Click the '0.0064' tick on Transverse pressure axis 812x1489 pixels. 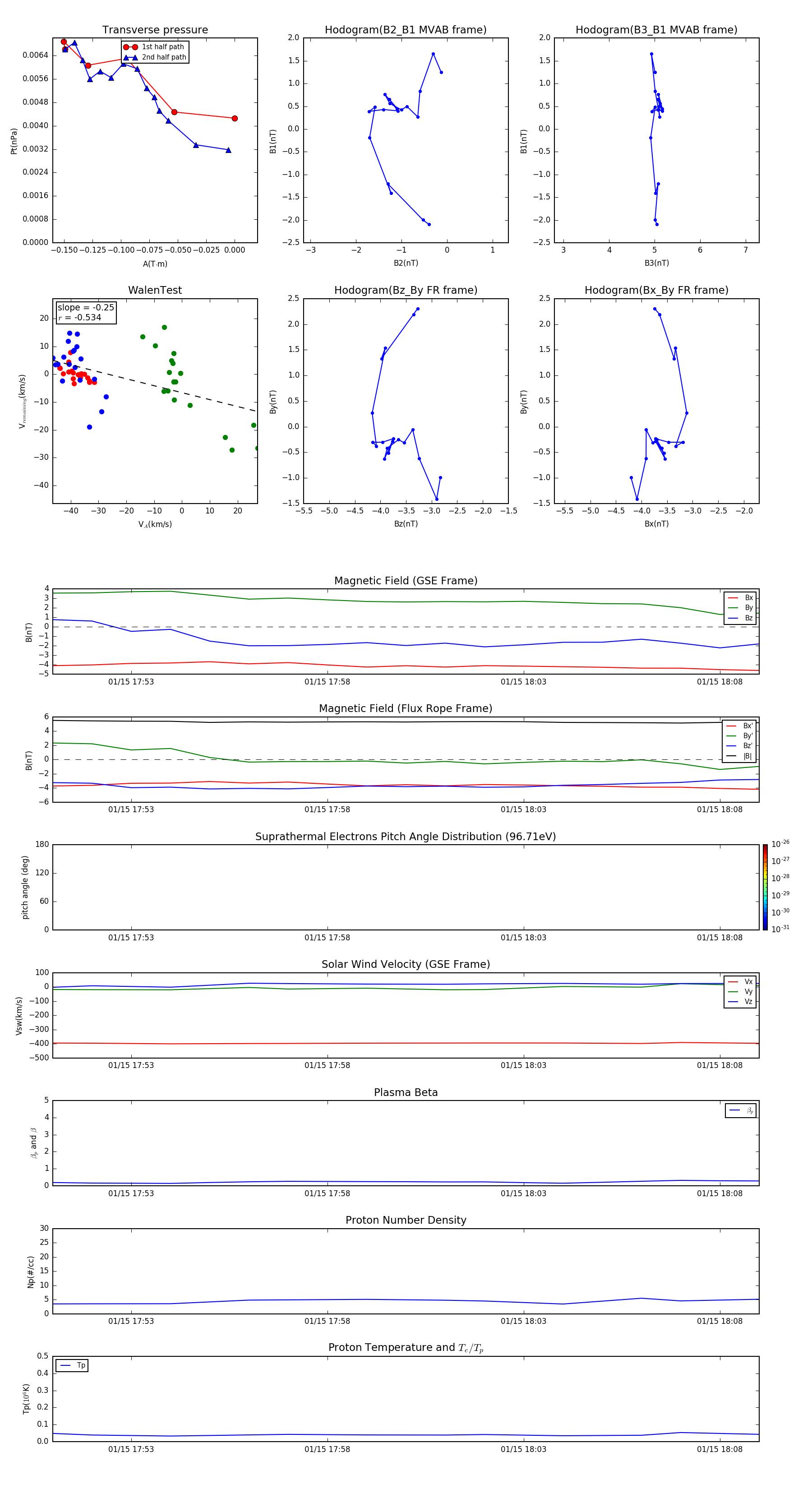36,55
